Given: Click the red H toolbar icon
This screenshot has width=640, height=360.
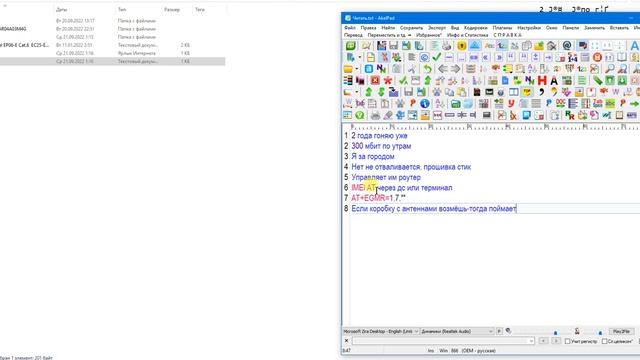Looking at the screenshot, I should coord(542,80).
